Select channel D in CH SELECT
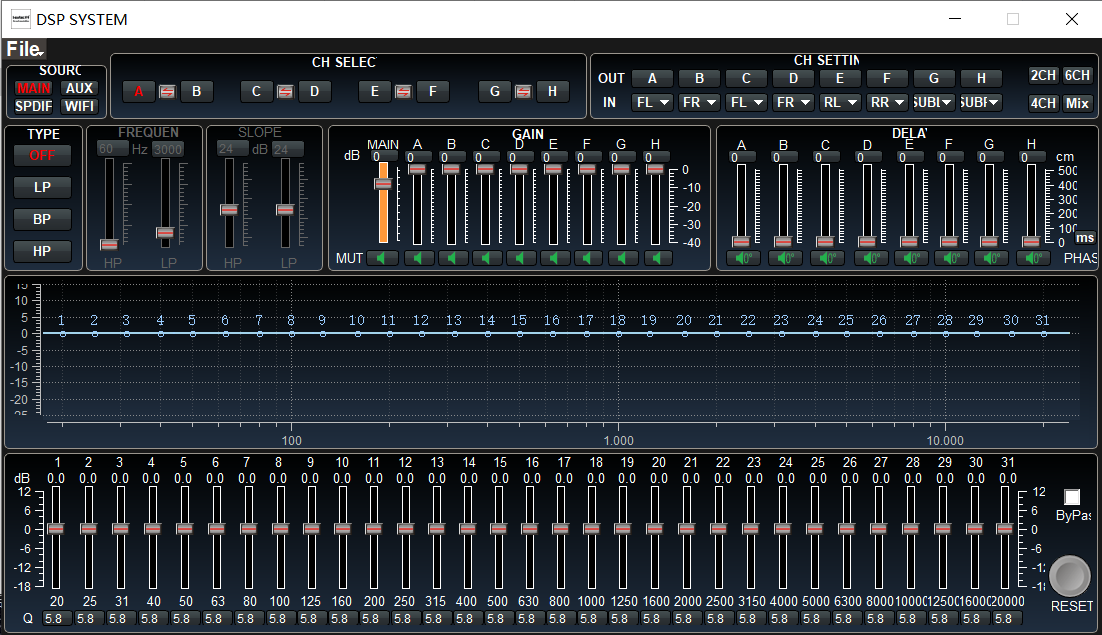 click(x=315, y=92)
